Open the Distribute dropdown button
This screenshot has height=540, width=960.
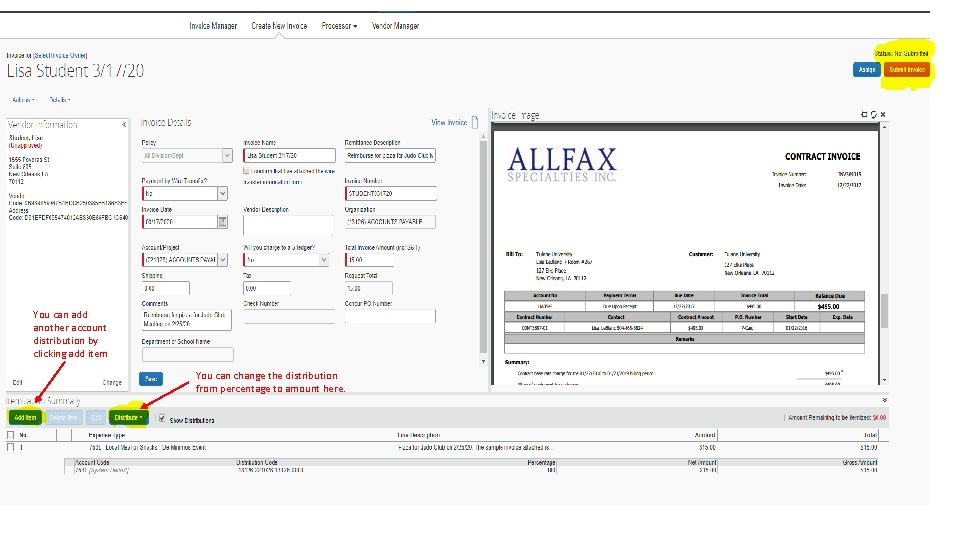[128, 418]
